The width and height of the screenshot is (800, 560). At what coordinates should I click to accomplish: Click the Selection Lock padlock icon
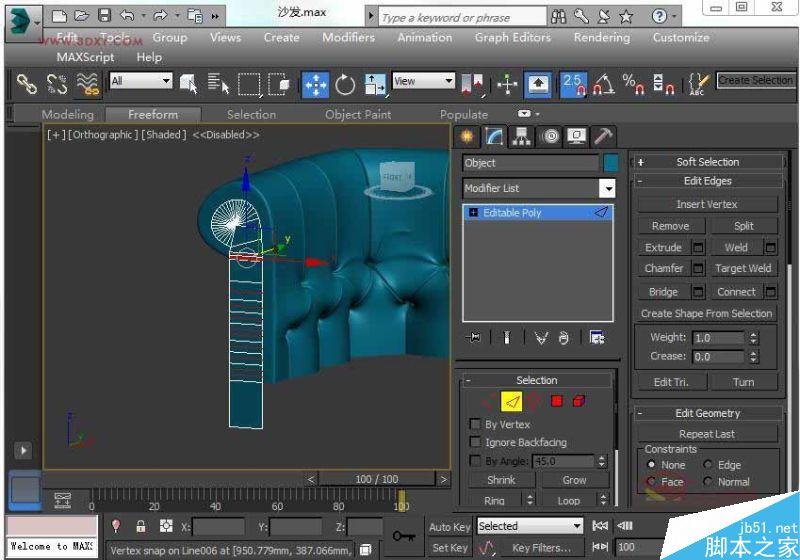141,526
